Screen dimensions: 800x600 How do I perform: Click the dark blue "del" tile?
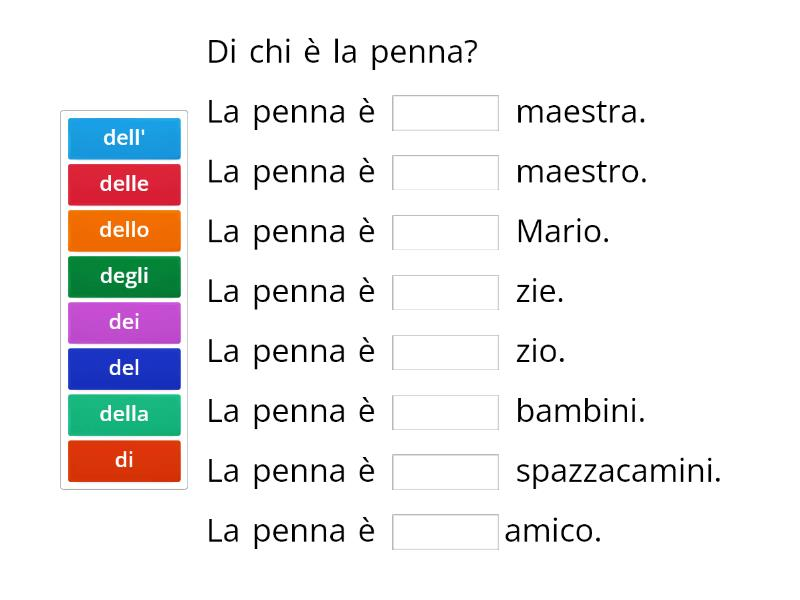point(124,368)
